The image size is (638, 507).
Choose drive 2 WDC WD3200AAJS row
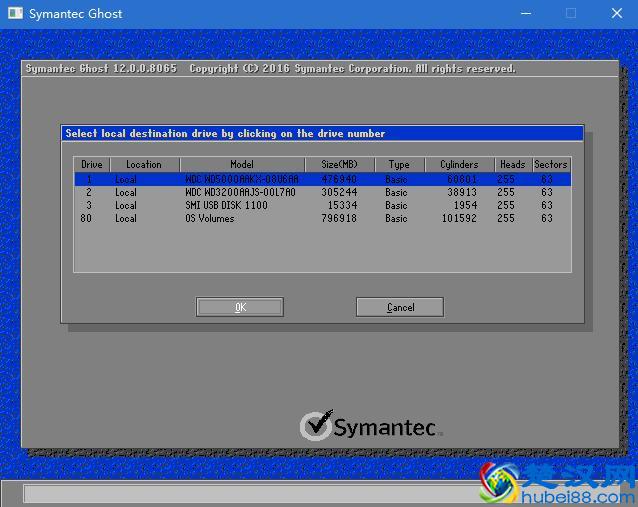pos(322,192)
